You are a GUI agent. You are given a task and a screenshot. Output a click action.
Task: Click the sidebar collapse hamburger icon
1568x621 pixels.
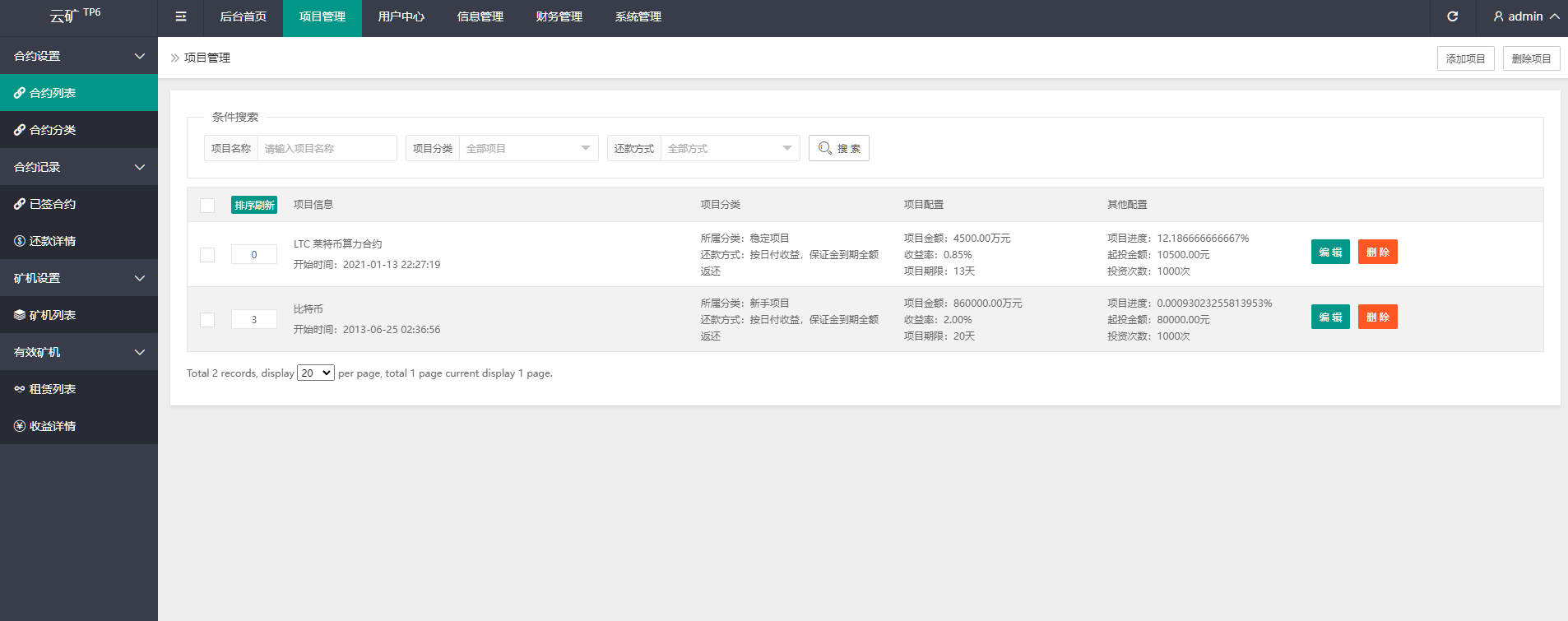click(181, 16)
